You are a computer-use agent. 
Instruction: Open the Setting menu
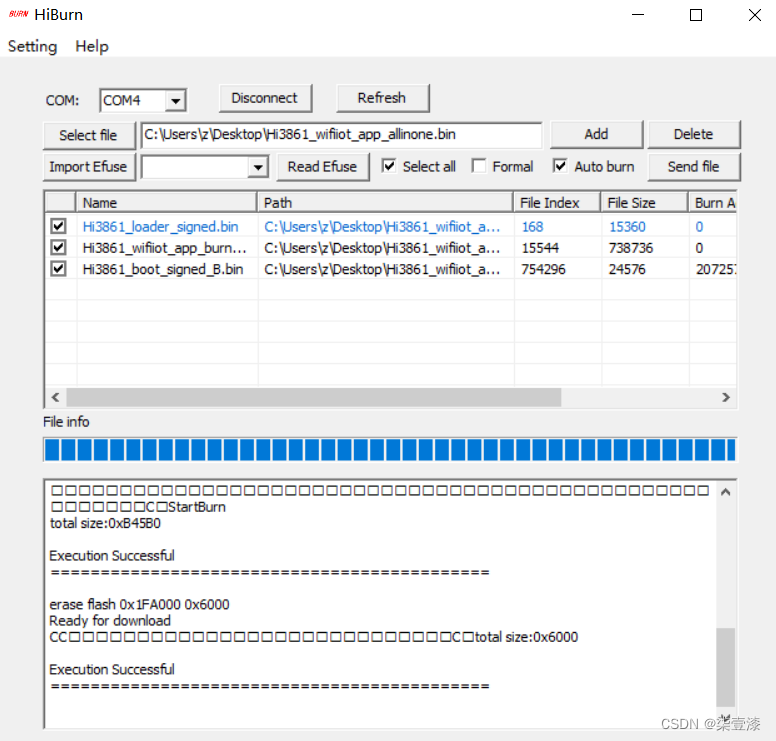[x=33, y=46]
